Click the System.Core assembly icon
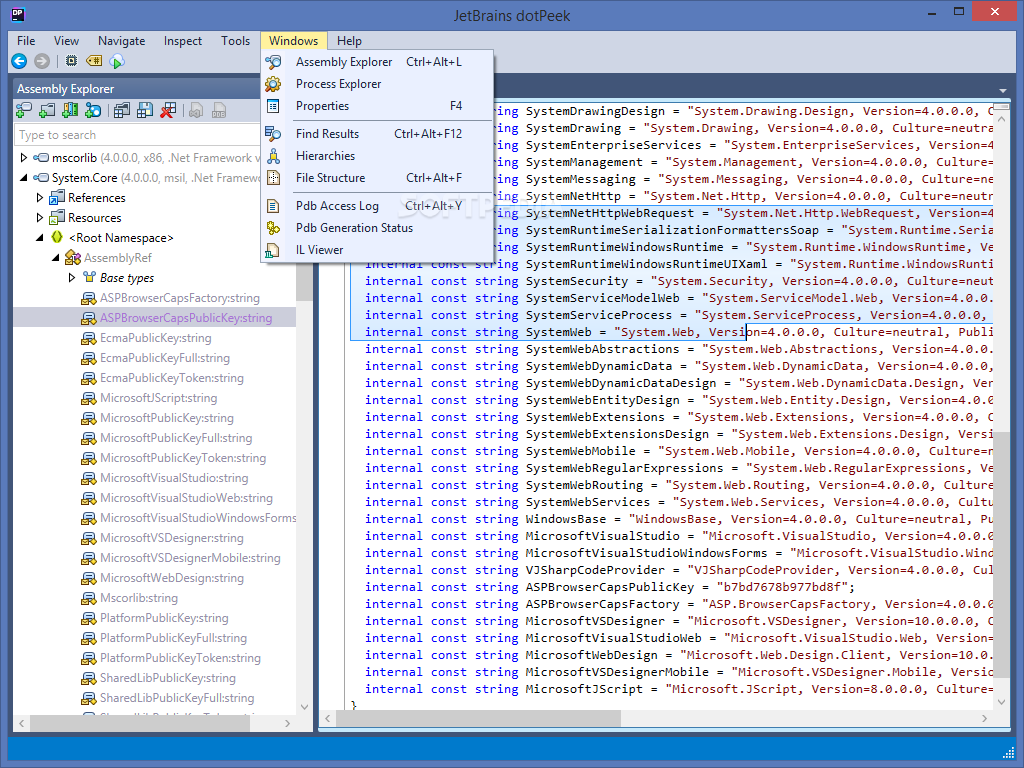1024x768 pixels. [41, 178]
